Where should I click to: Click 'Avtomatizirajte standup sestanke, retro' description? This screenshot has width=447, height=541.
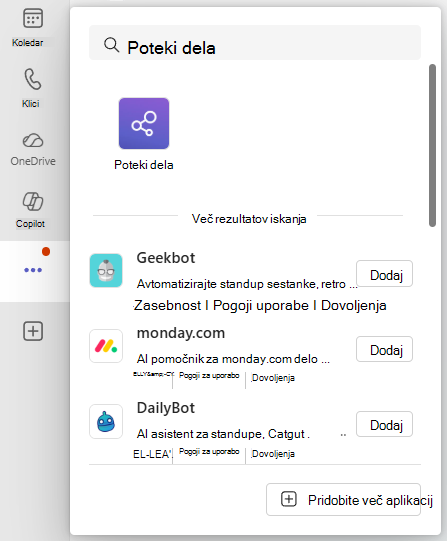247,284
